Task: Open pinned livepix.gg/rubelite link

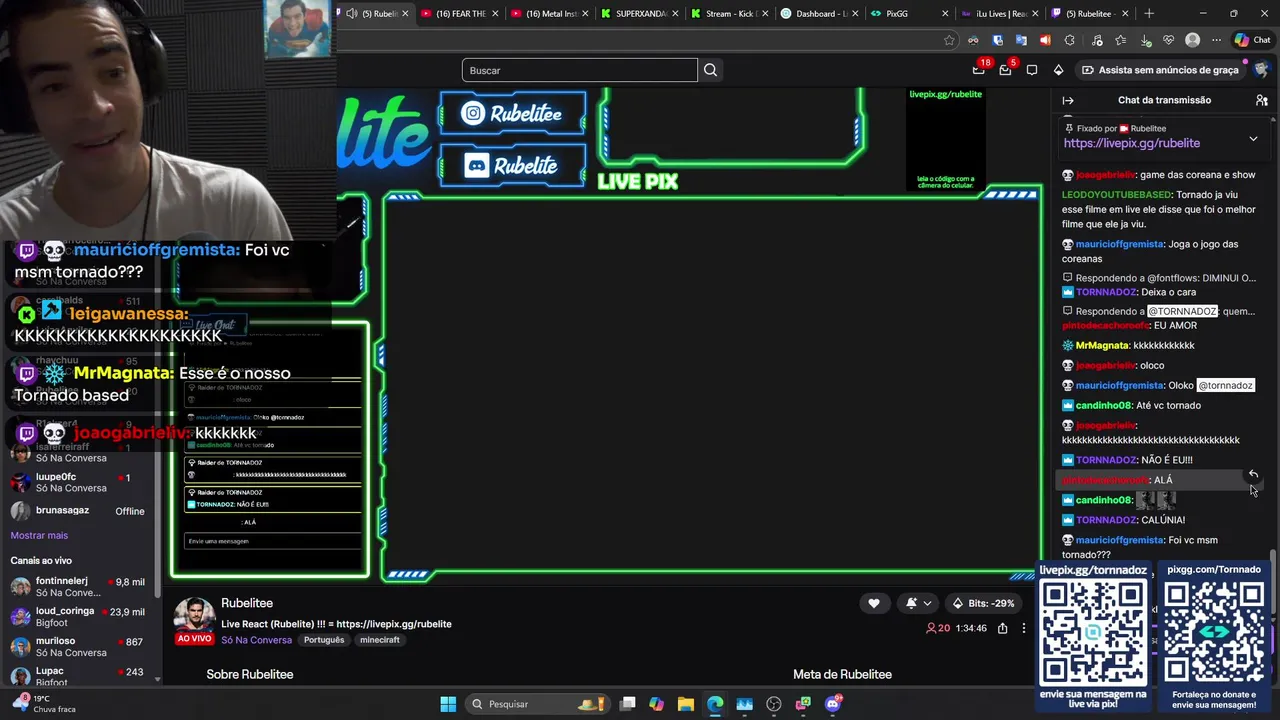Action: point(1132,143)
